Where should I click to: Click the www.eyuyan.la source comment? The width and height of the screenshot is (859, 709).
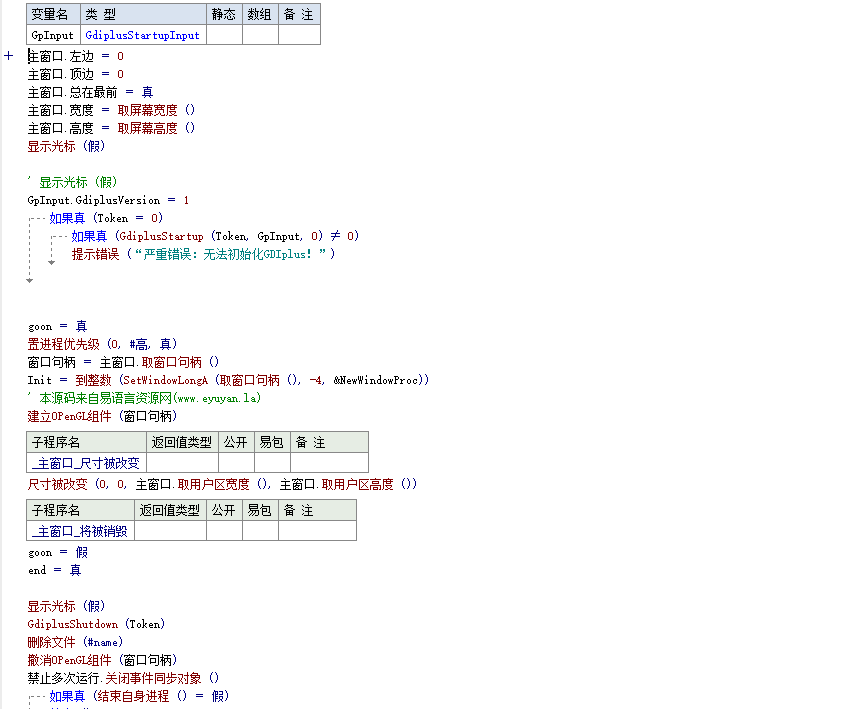tap(144, 398)
